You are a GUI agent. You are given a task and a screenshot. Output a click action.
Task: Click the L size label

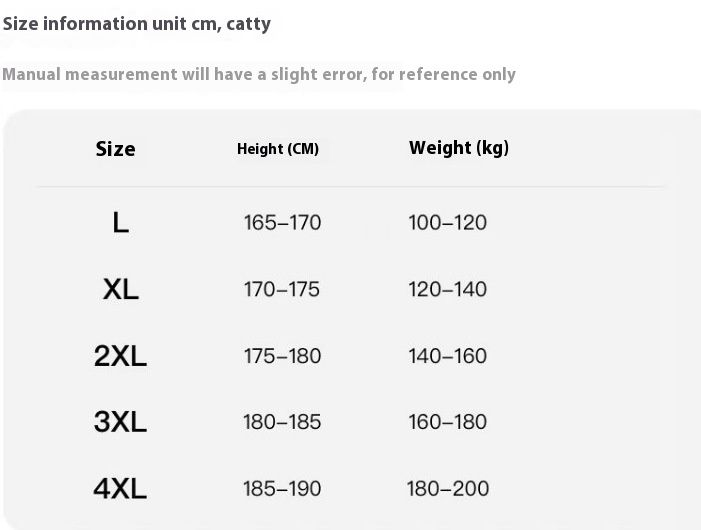pyautogui.click(x=120, y=222)
